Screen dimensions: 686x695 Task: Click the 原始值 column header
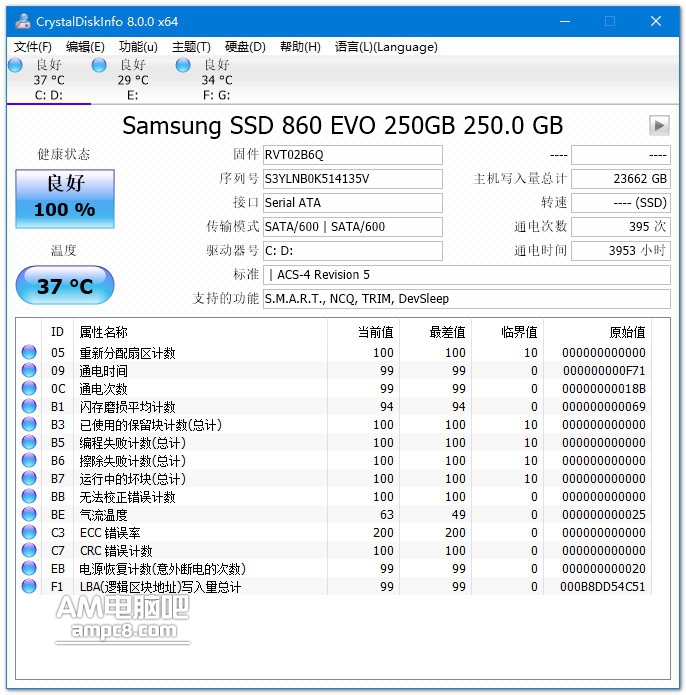[x=597, y=332]
